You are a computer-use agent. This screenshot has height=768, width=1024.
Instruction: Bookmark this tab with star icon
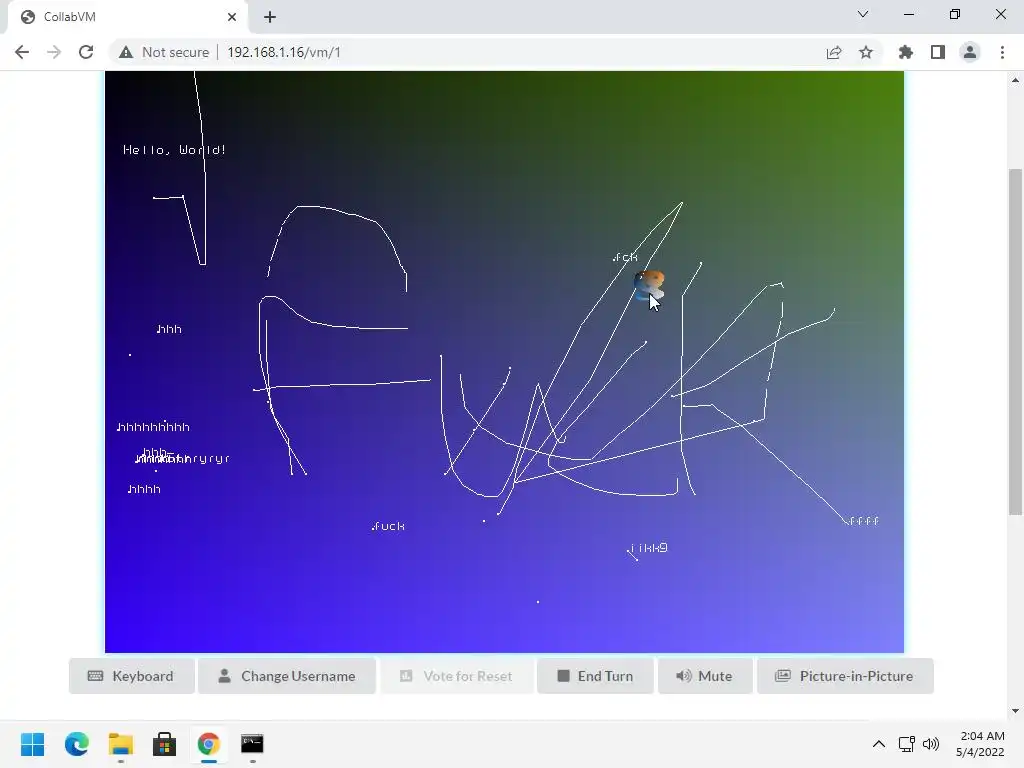[x=866, y=52]
